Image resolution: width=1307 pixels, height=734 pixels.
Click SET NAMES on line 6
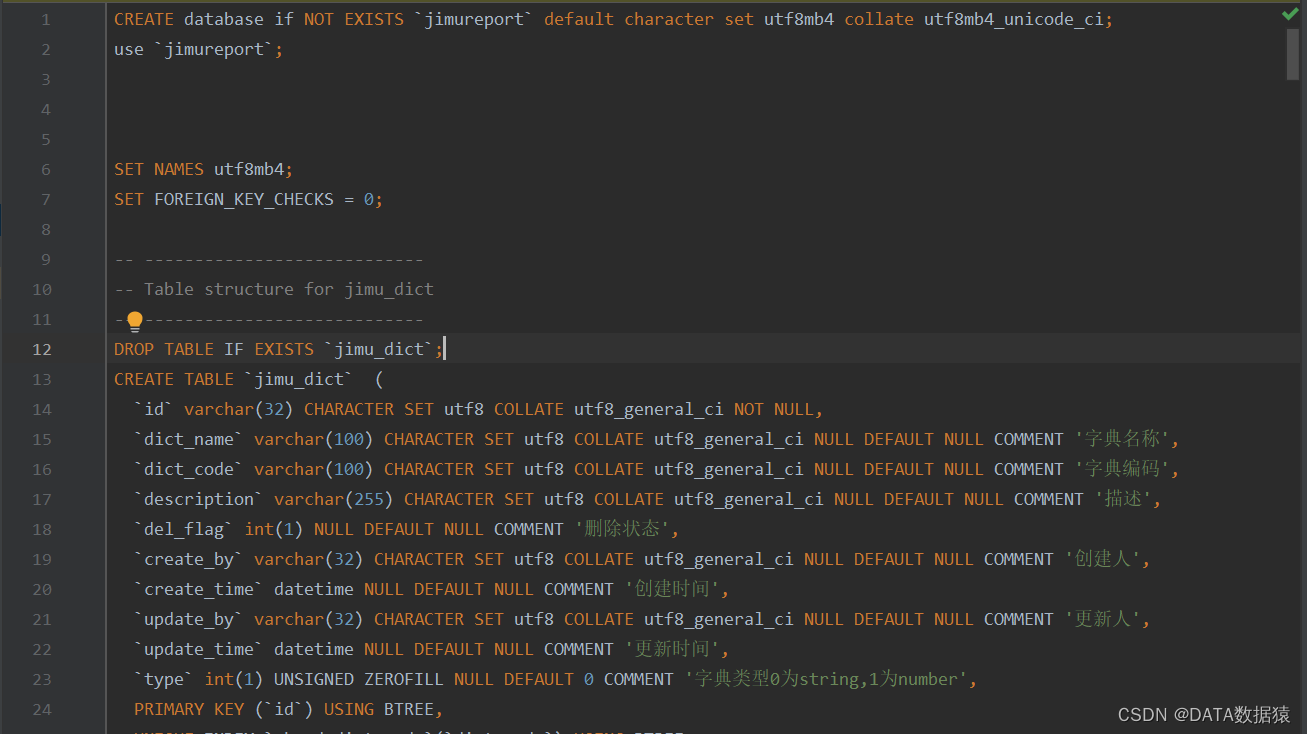[x=159, y=169]
